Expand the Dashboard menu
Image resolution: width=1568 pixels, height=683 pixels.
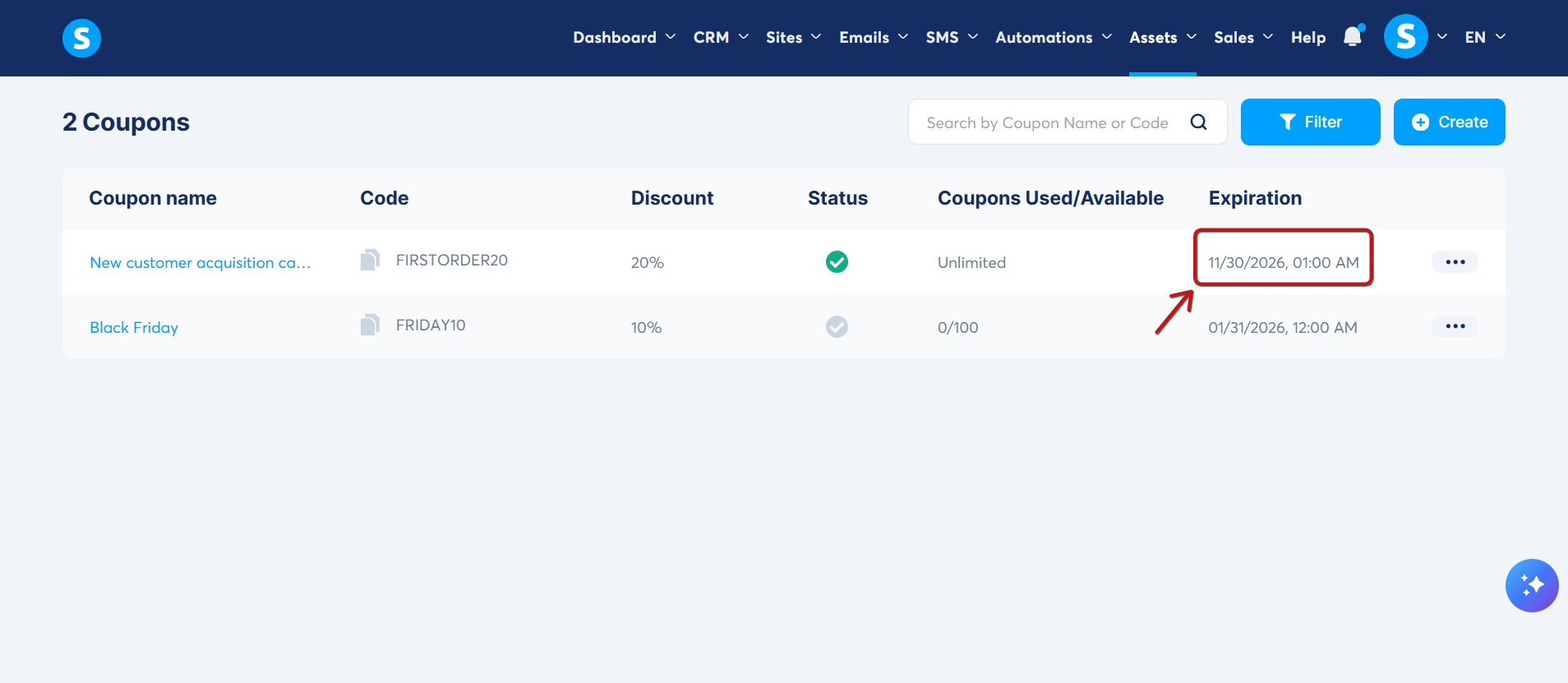[624, 37]
